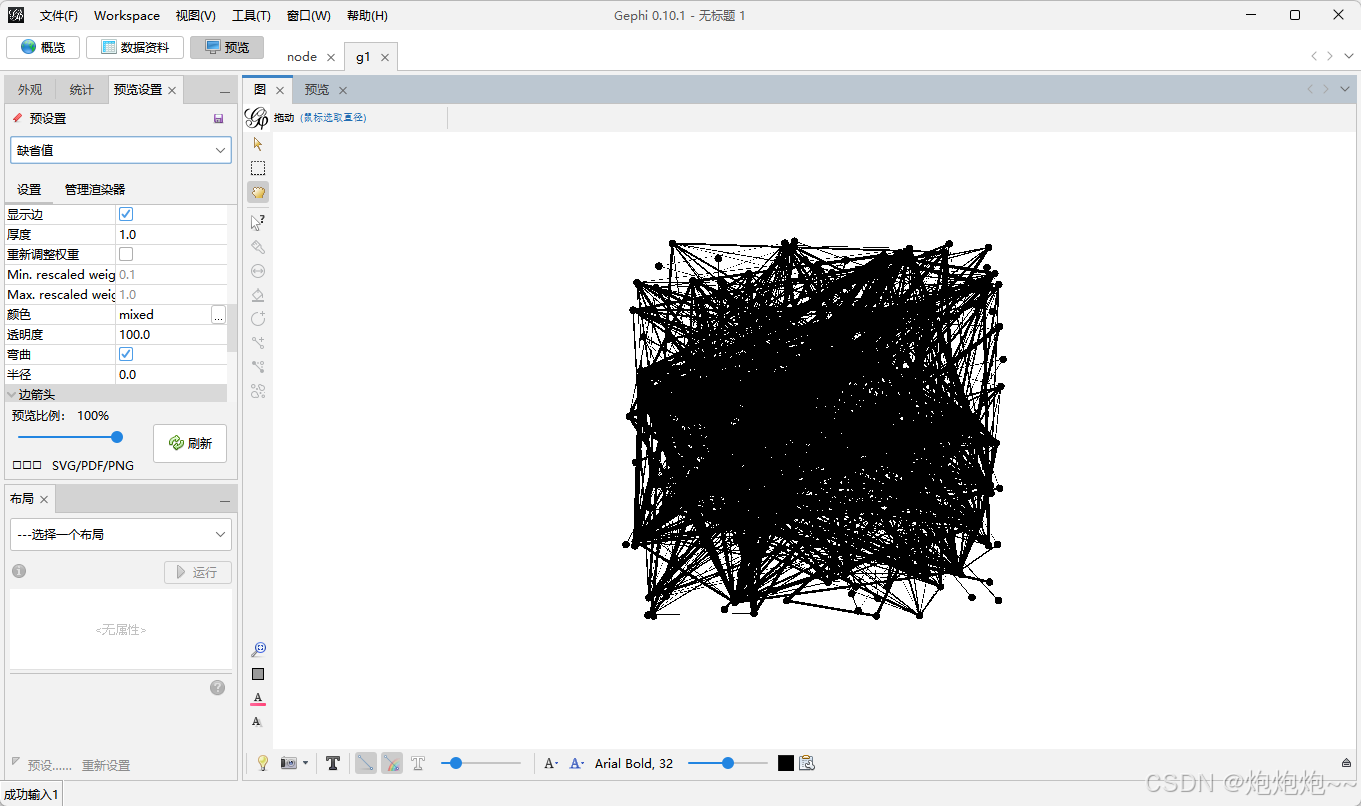Switch to the node workspace tab

pyautogui.click(x=302, y=57)
